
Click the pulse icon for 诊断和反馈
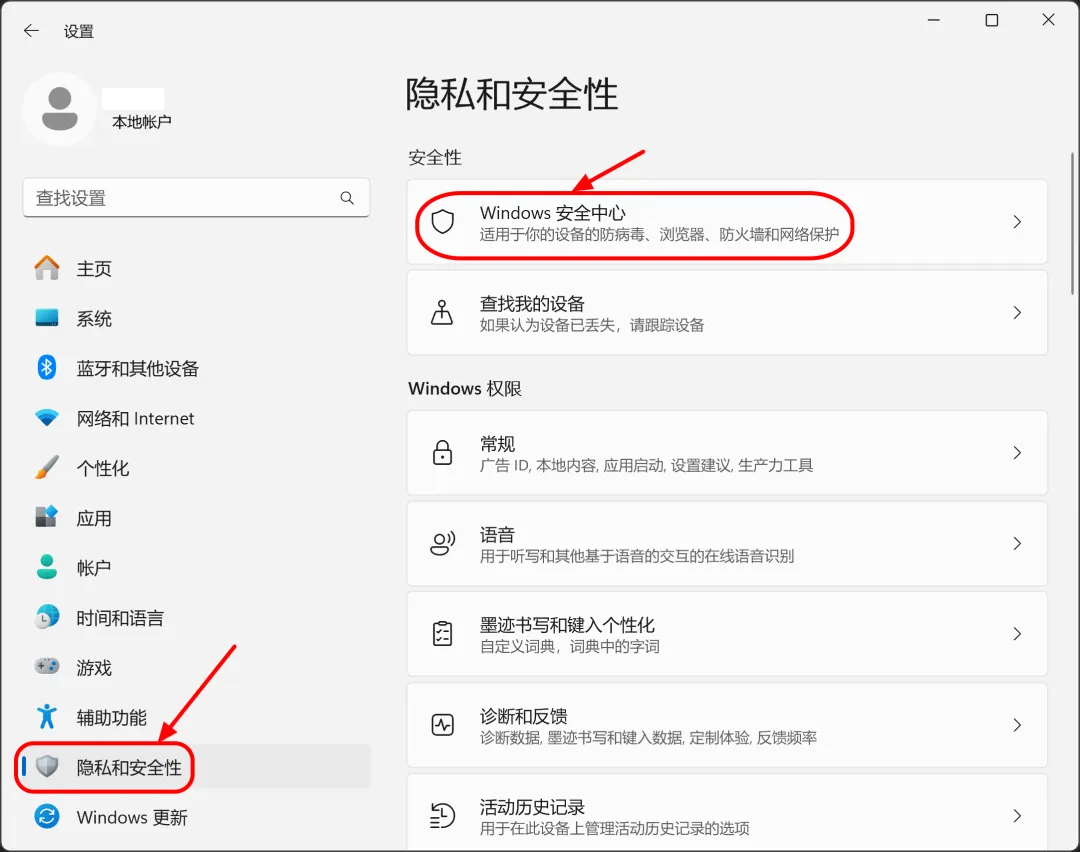[442, 725]
